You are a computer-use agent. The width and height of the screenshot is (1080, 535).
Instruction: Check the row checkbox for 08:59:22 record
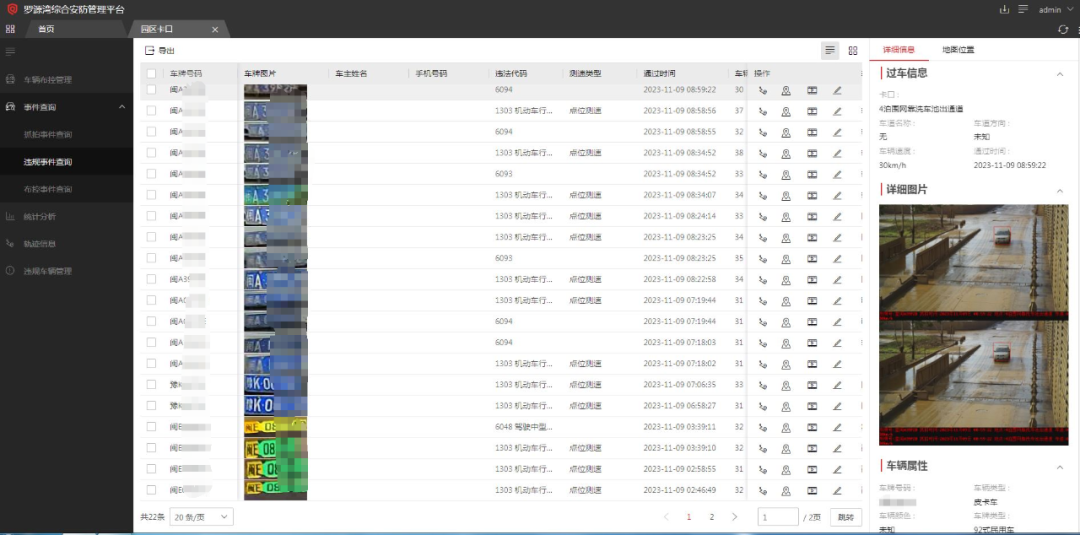coord(151,90)
